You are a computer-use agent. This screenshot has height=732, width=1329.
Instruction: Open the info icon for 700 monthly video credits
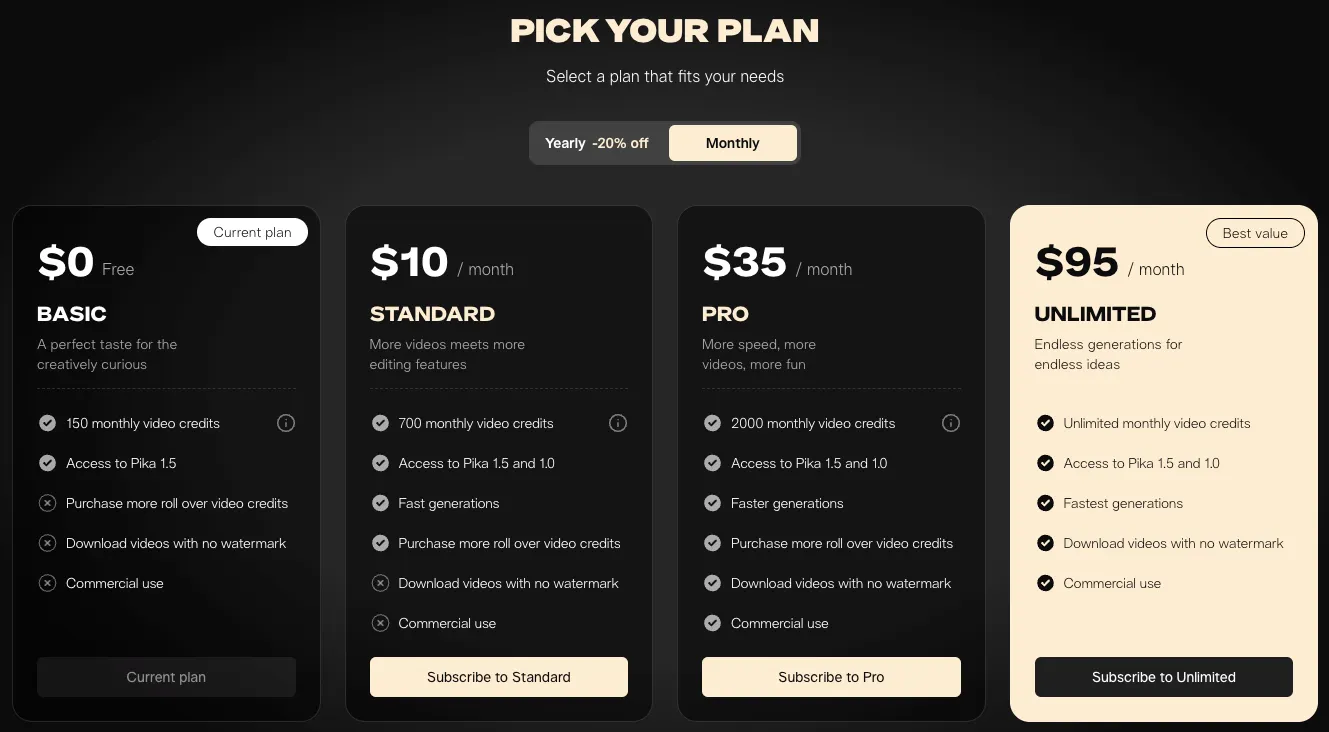(x=618, y=423)
